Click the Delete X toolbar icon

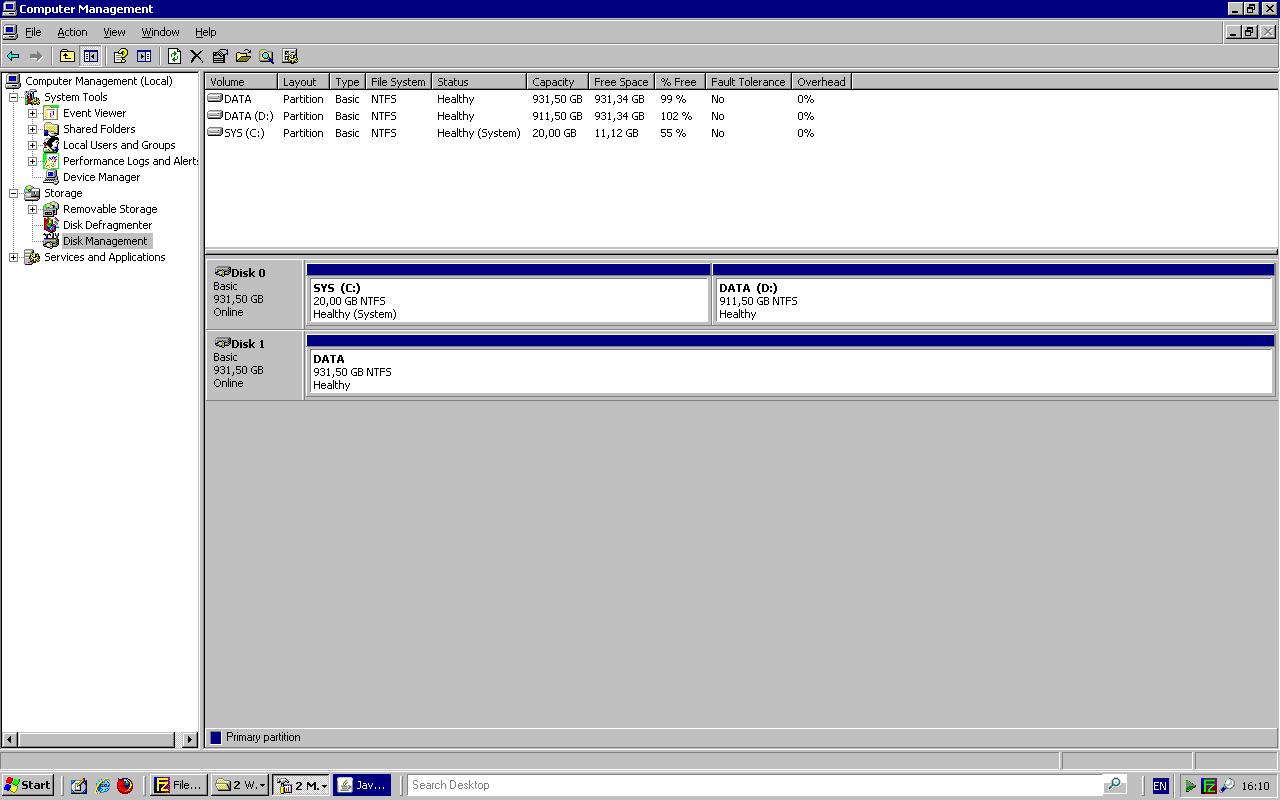point(196,56)
